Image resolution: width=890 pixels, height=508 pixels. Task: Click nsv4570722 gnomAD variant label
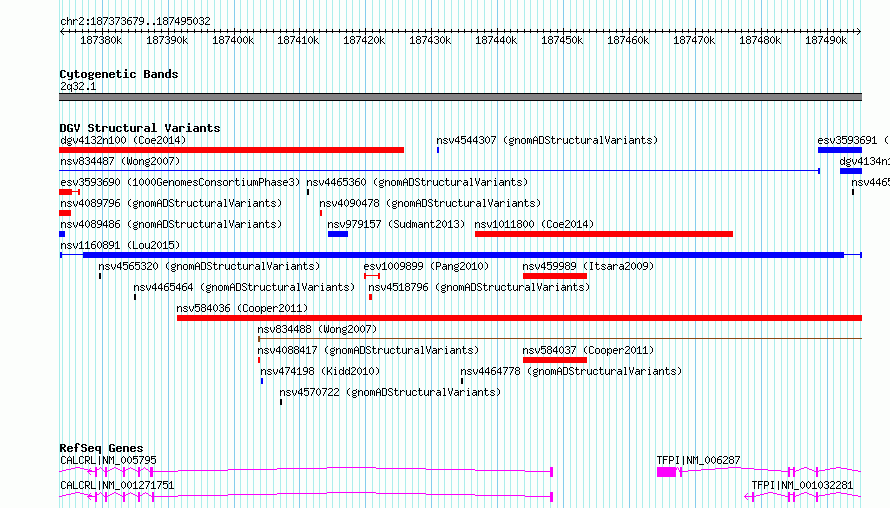(390, 392)
